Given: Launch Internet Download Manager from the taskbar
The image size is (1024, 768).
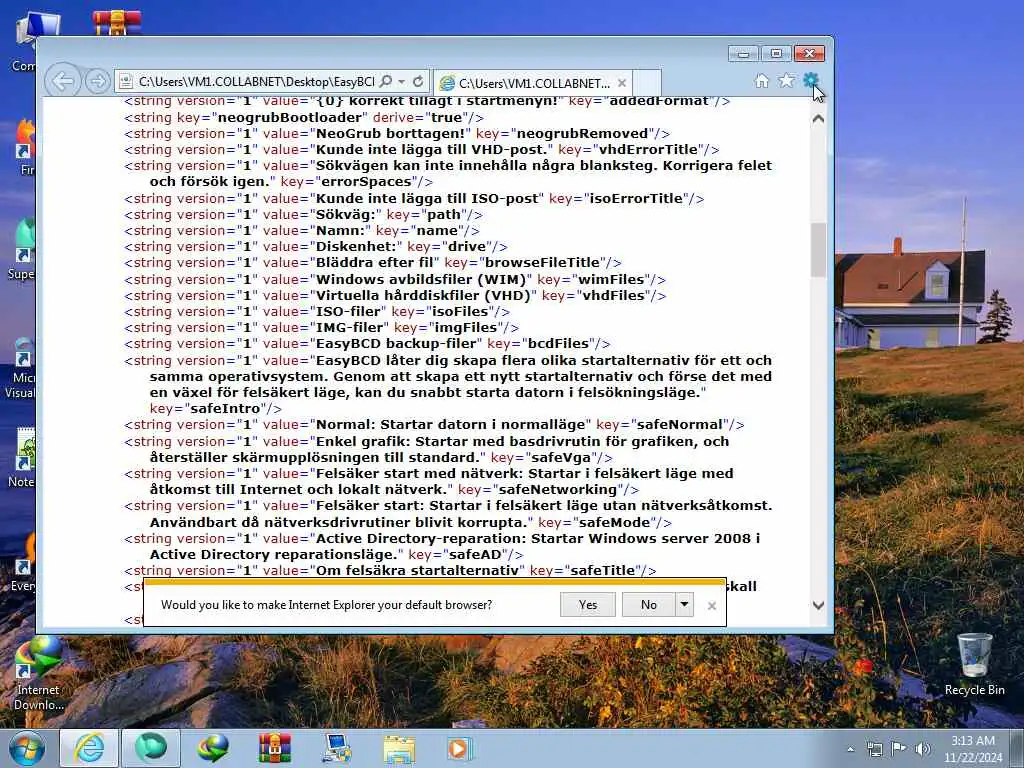Looking at the screenshot, I should (213, 748).
